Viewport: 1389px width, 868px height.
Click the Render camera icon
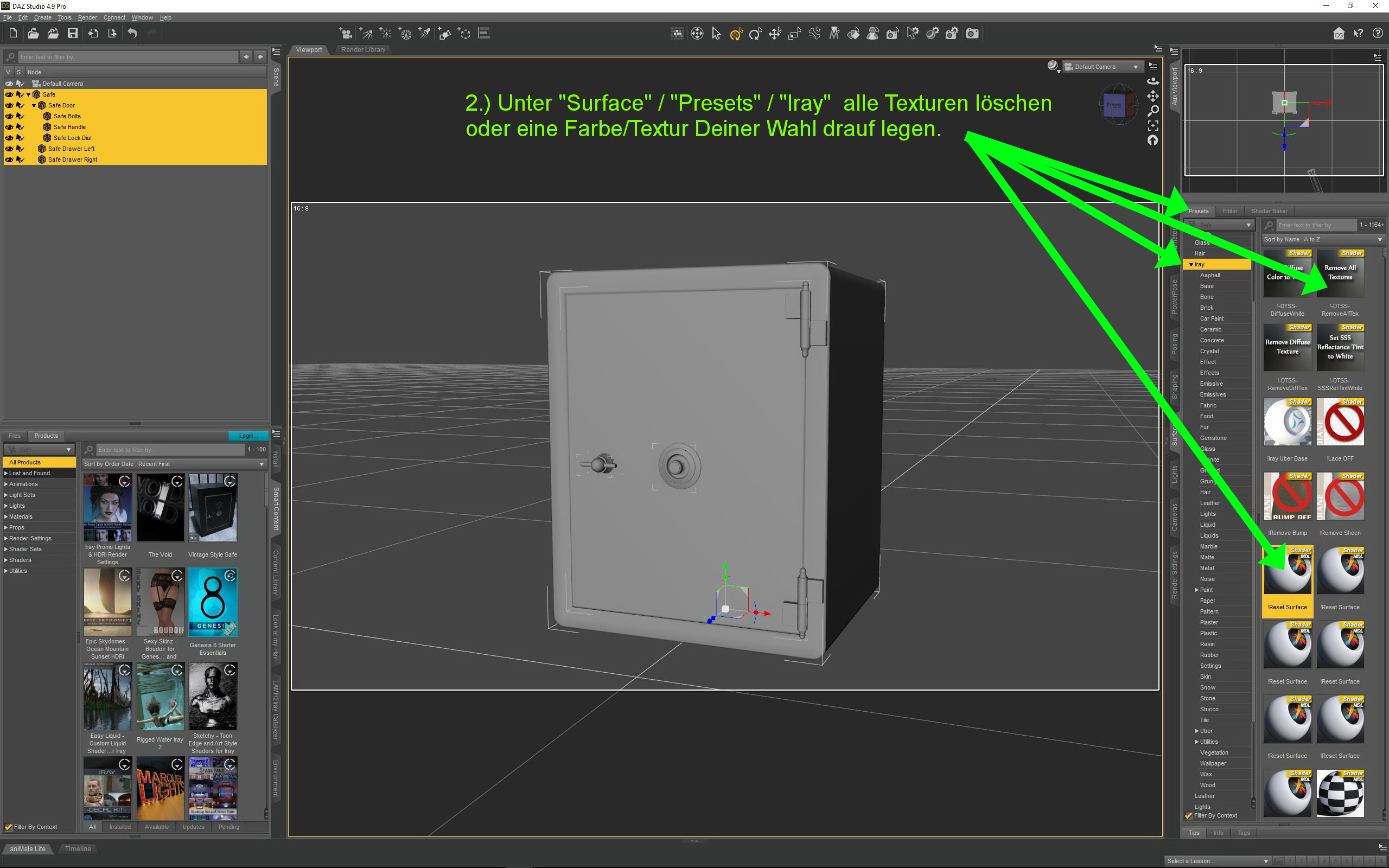pyautogui.click(x=972, y=33)
